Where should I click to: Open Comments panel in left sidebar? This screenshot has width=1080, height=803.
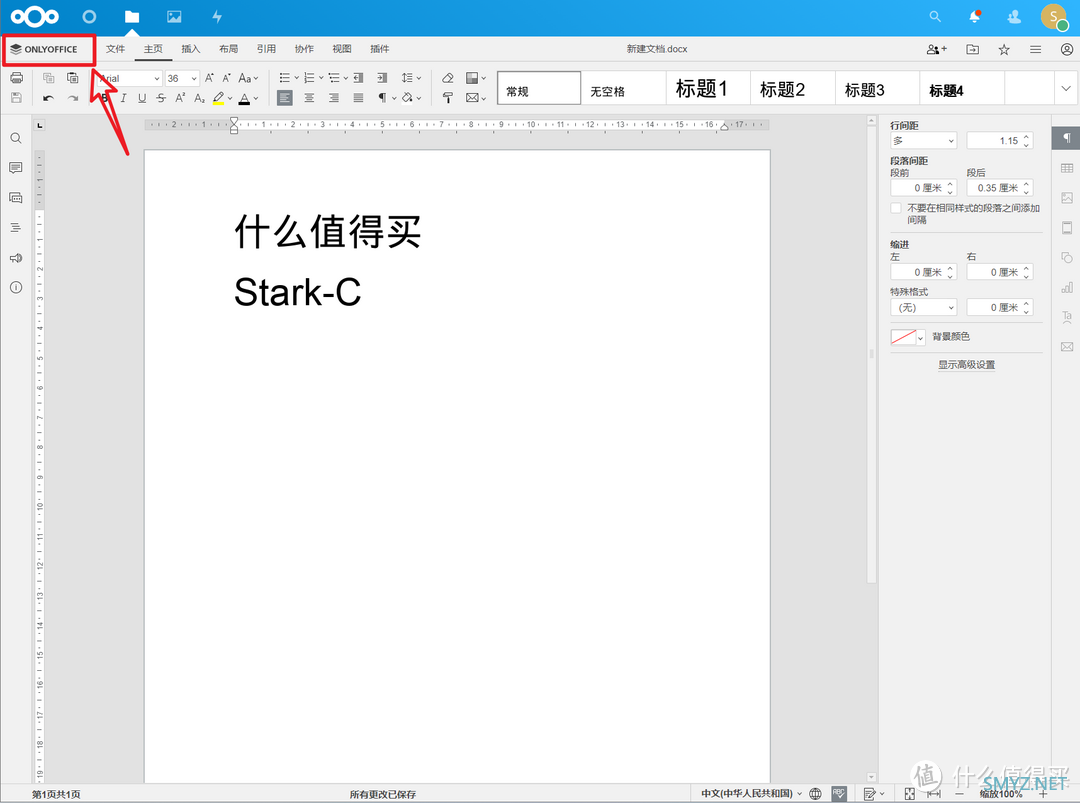coord(16,168)
